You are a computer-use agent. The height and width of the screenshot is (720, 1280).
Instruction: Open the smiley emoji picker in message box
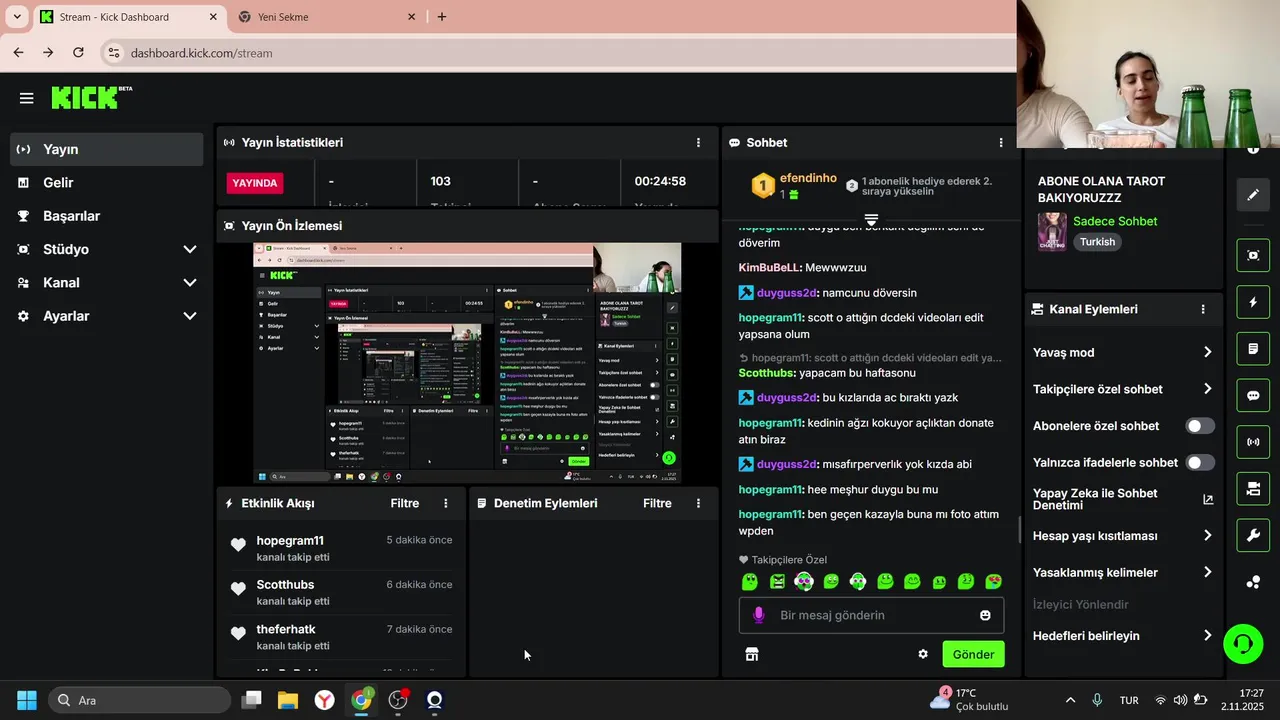985,615
